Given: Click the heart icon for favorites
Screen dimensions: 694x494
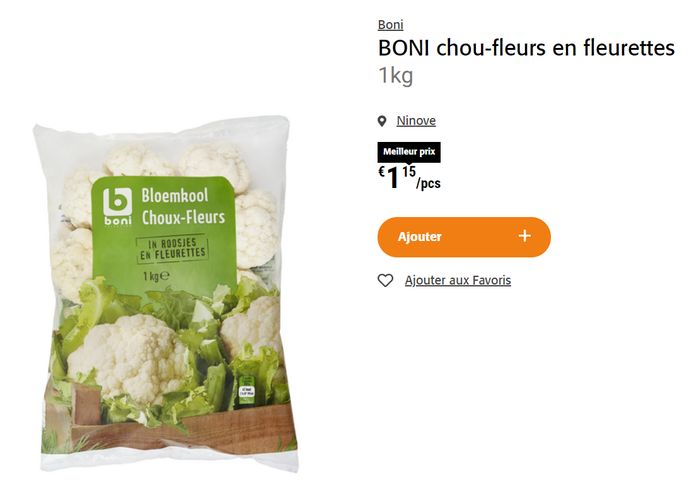Looking at the screenshot, I should 386,280.
